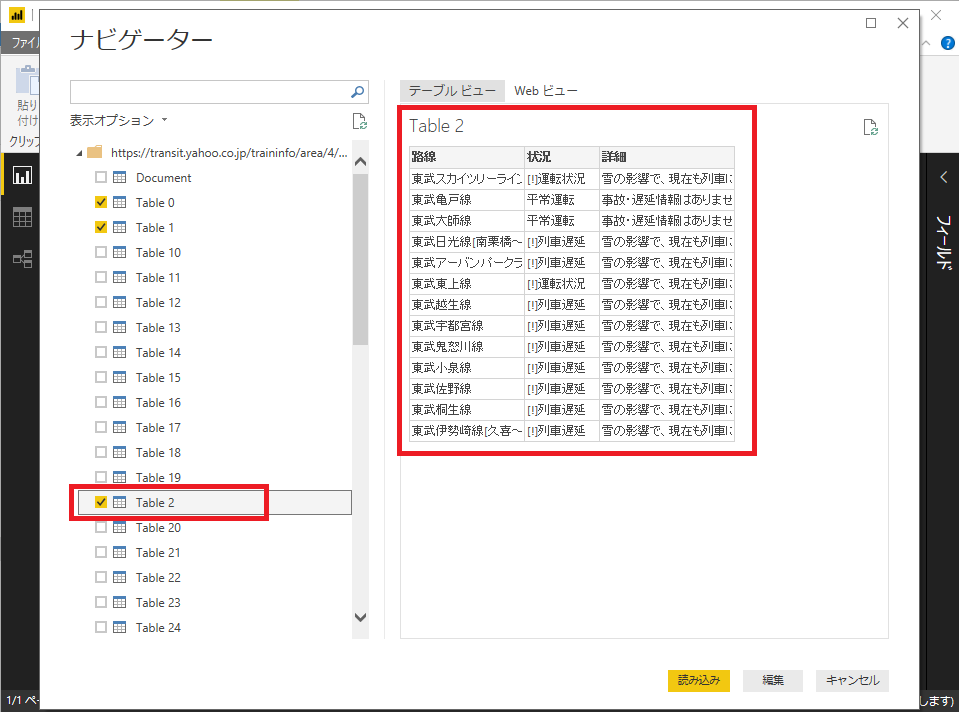Switch to Web ビュー tab
This screenshot has width=959, height=712.
(x=546, y=91)
